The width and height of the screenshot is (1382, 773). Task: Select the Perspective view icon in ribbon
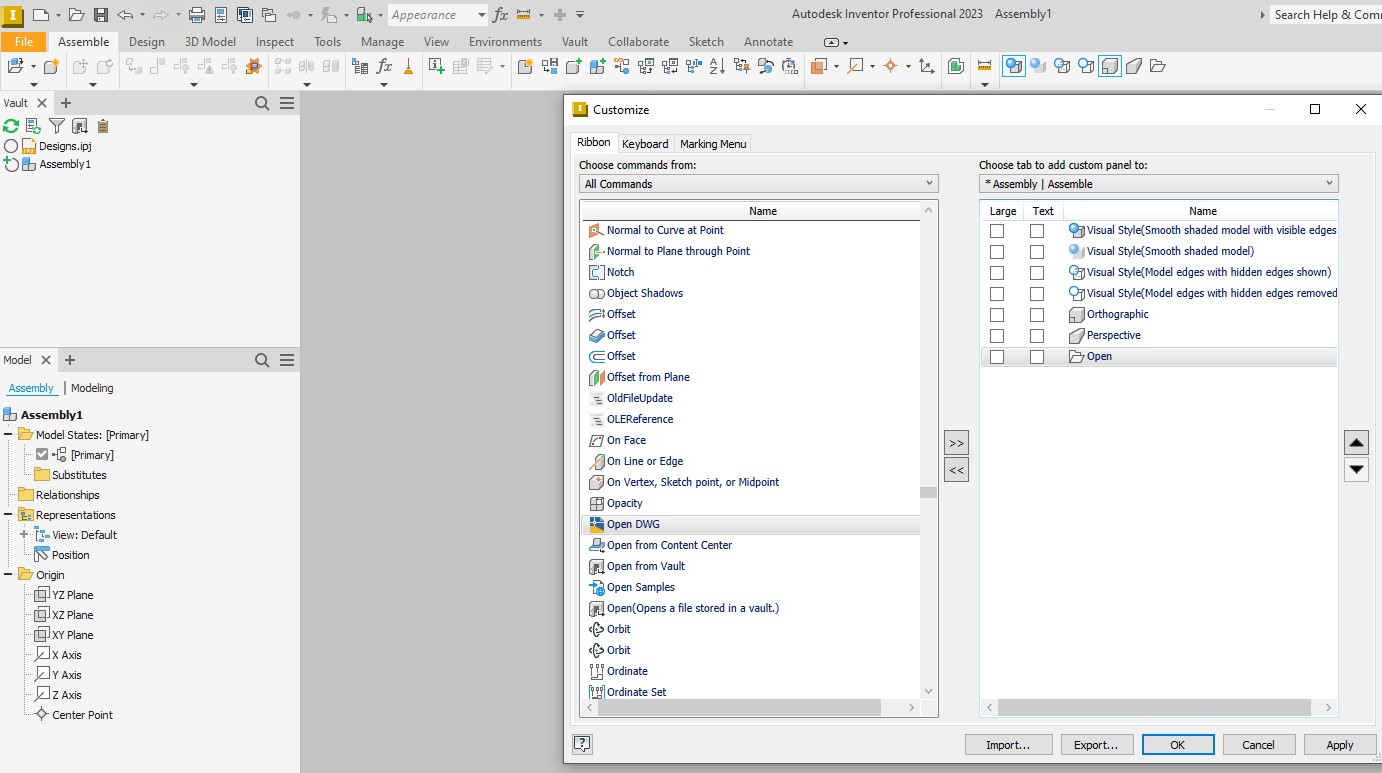click(x=1134, y=66)
